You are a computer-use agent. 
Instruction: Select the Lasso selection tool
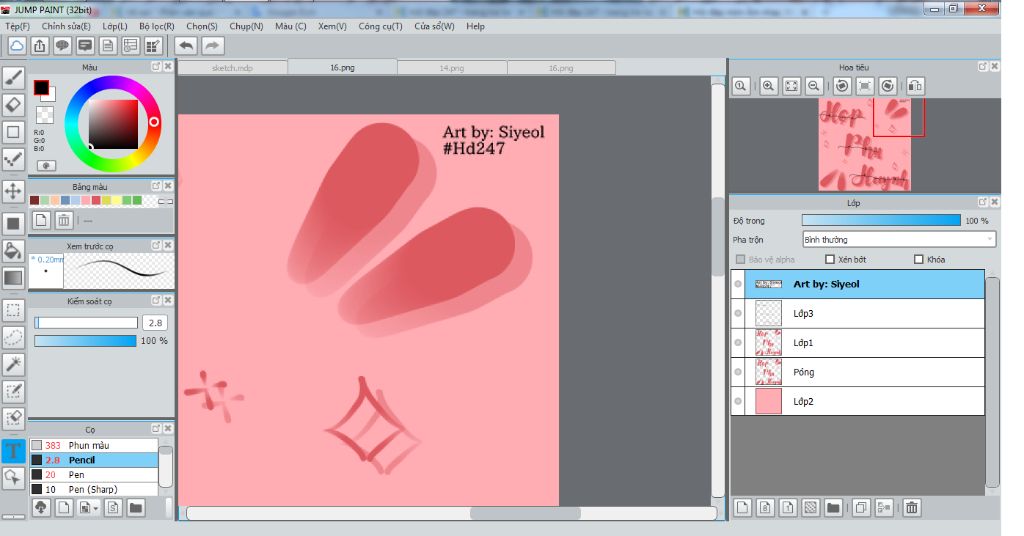pyautogui.click(x=14, y=338)
